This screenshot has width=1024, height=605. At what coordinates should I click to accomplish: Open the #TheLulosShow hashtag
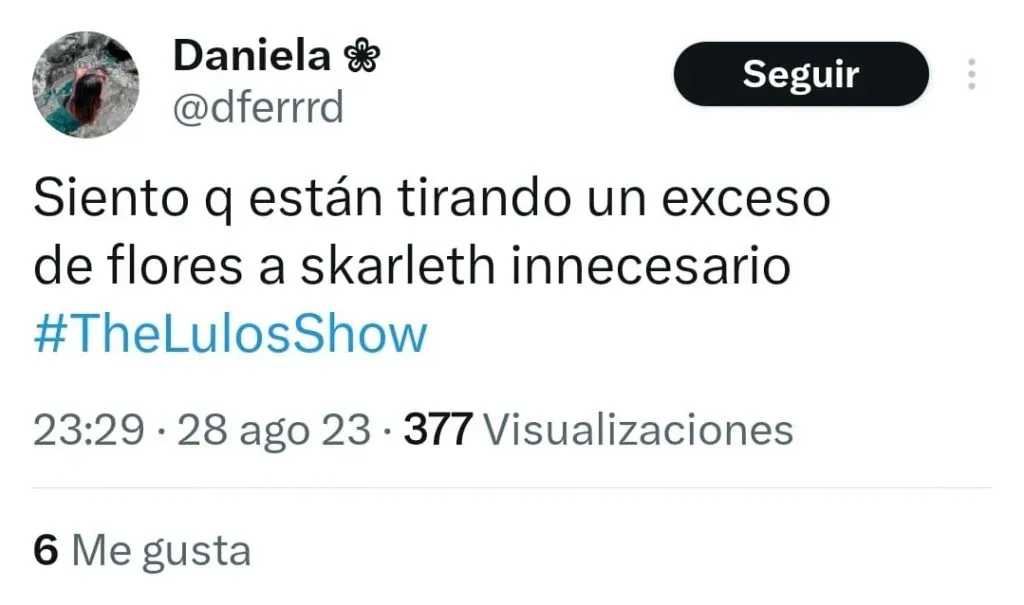pos(231,334)
